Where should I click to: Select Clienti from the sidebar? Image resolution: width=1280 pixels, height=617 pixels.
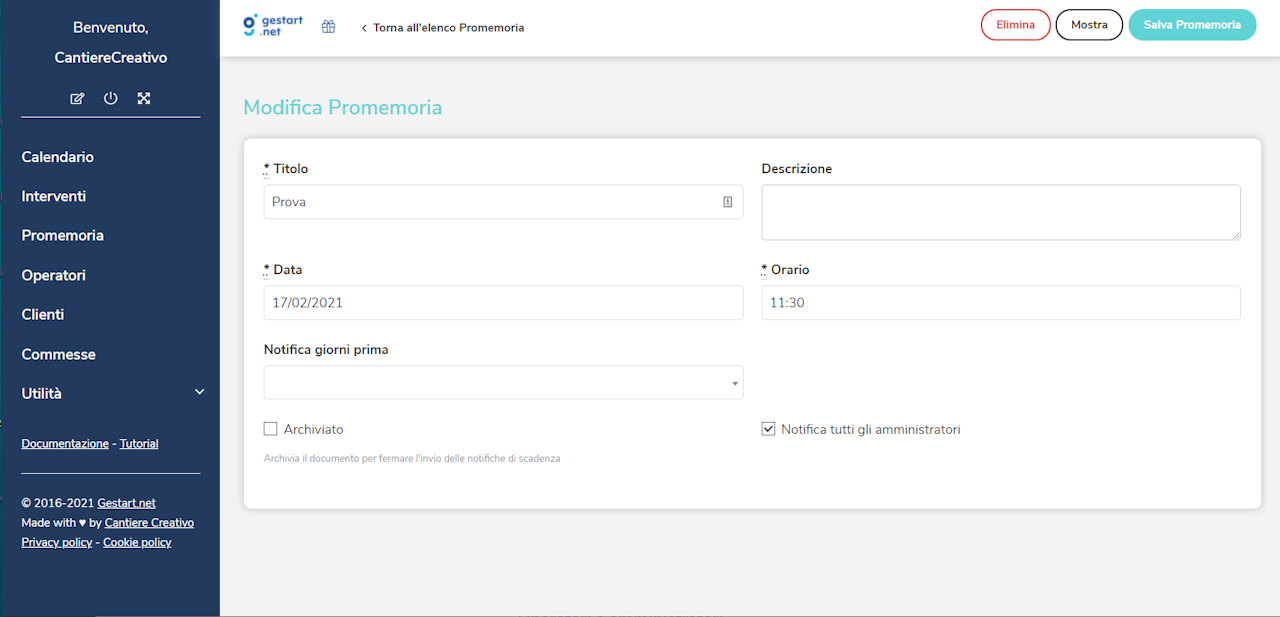click(43, 314)
